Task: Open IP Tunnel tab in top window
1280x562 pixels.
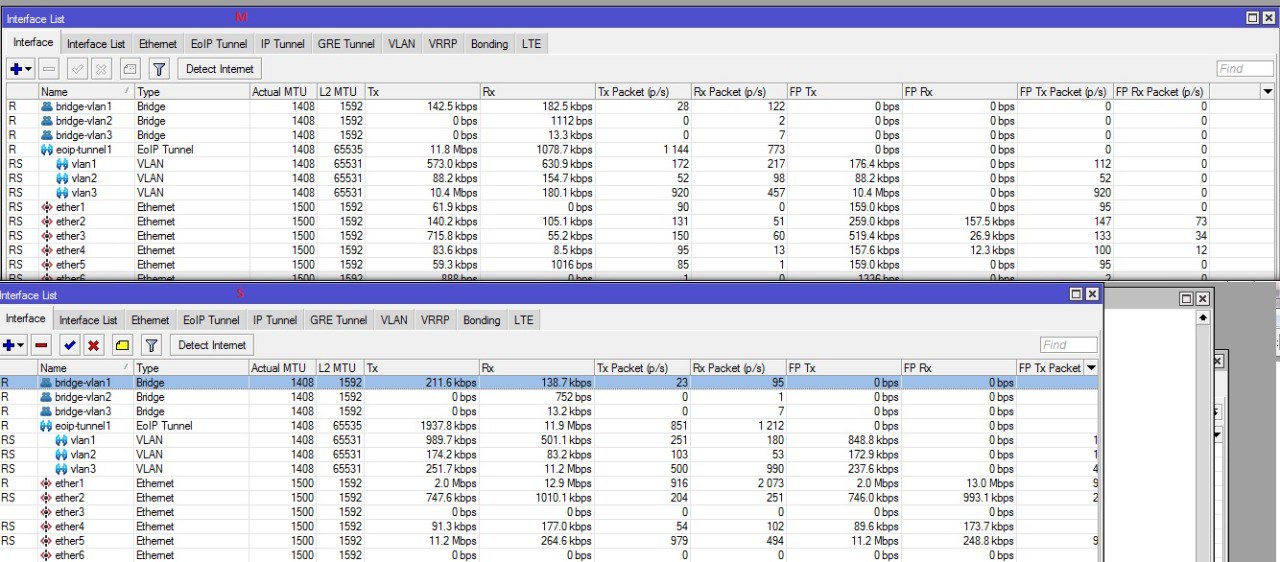Action: [283, 44]
